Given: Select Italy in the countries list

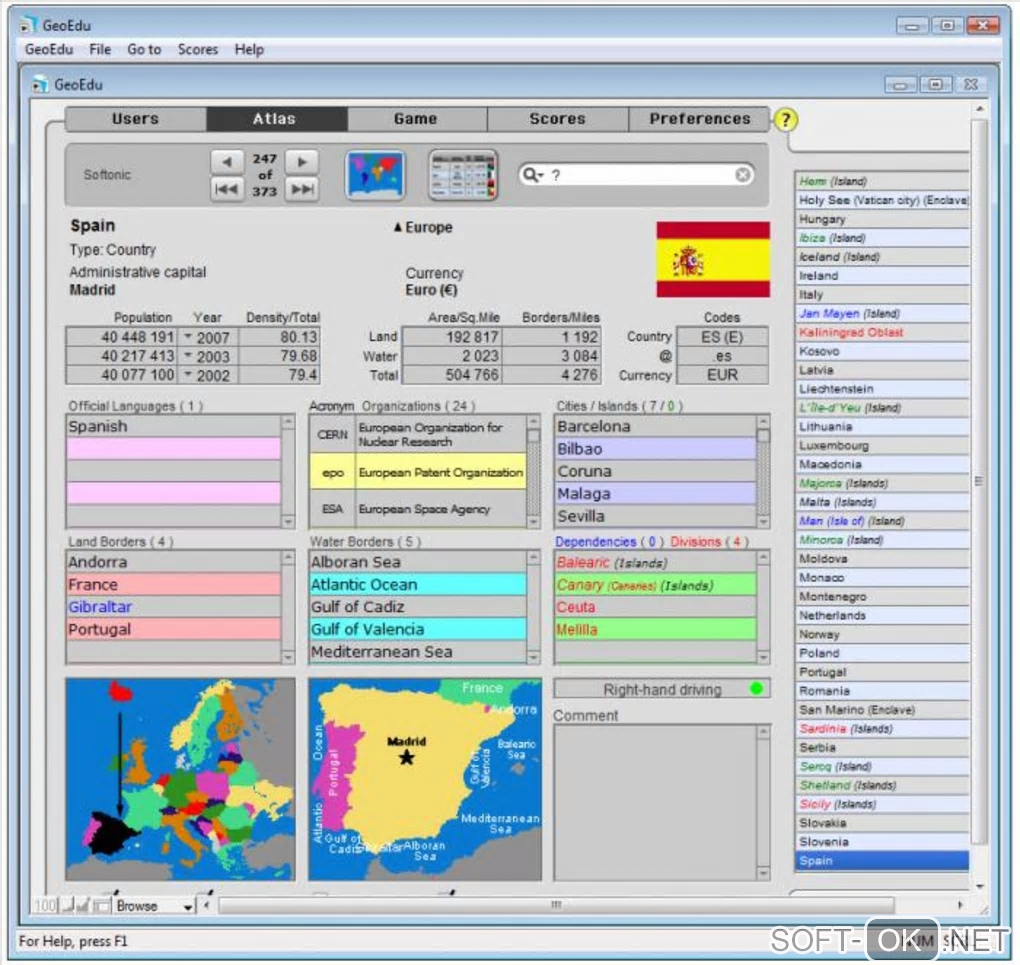Looking at the screenshot, I should point(881,294).
